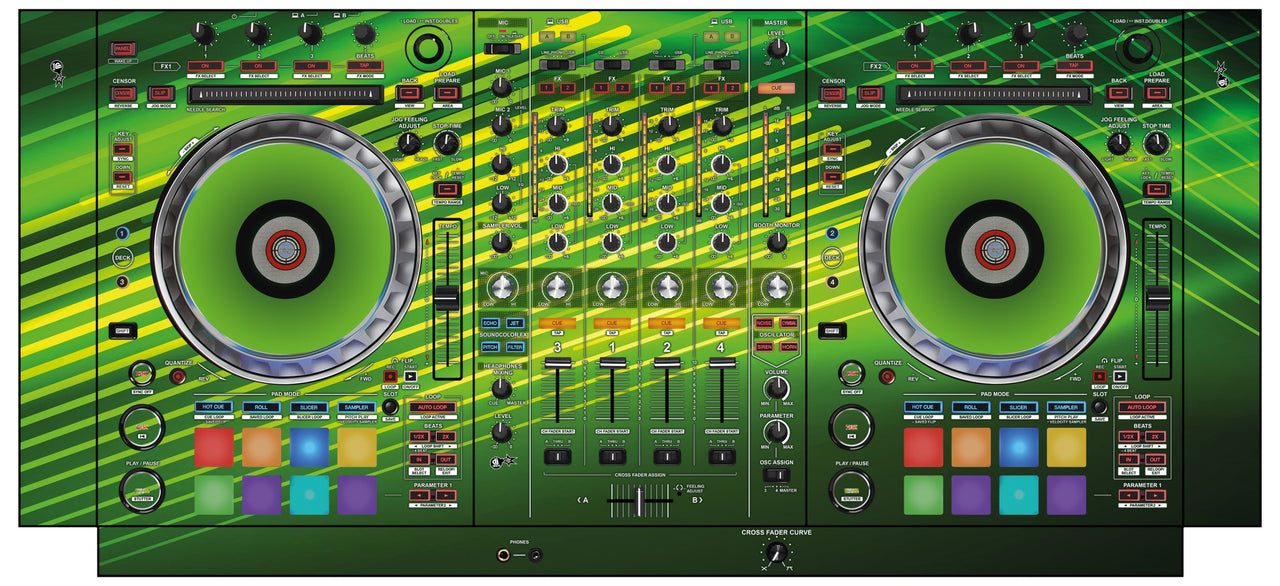Click the left deck CUE button
Screen dimensions: 1280x586
[x=141, y=427]
